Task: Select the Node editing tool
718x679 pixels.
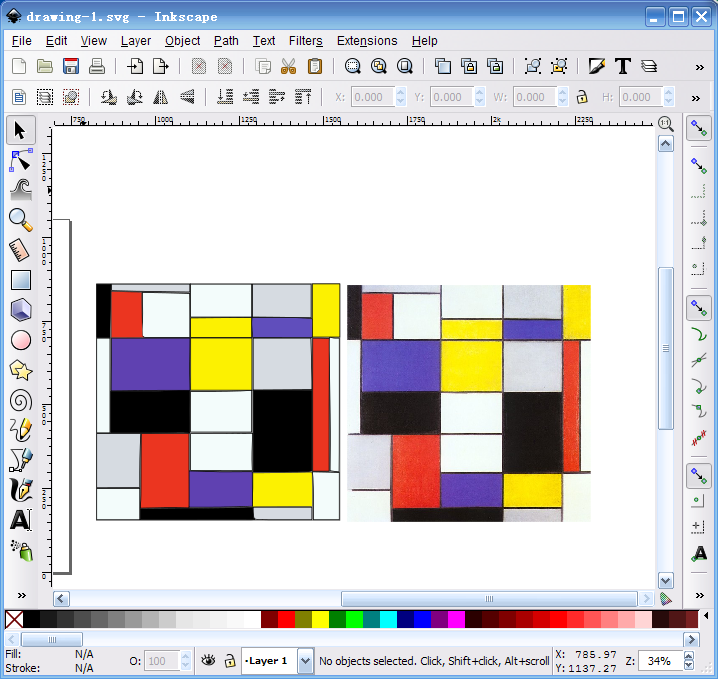Action: pyautogui.click(x=21, y=160)
